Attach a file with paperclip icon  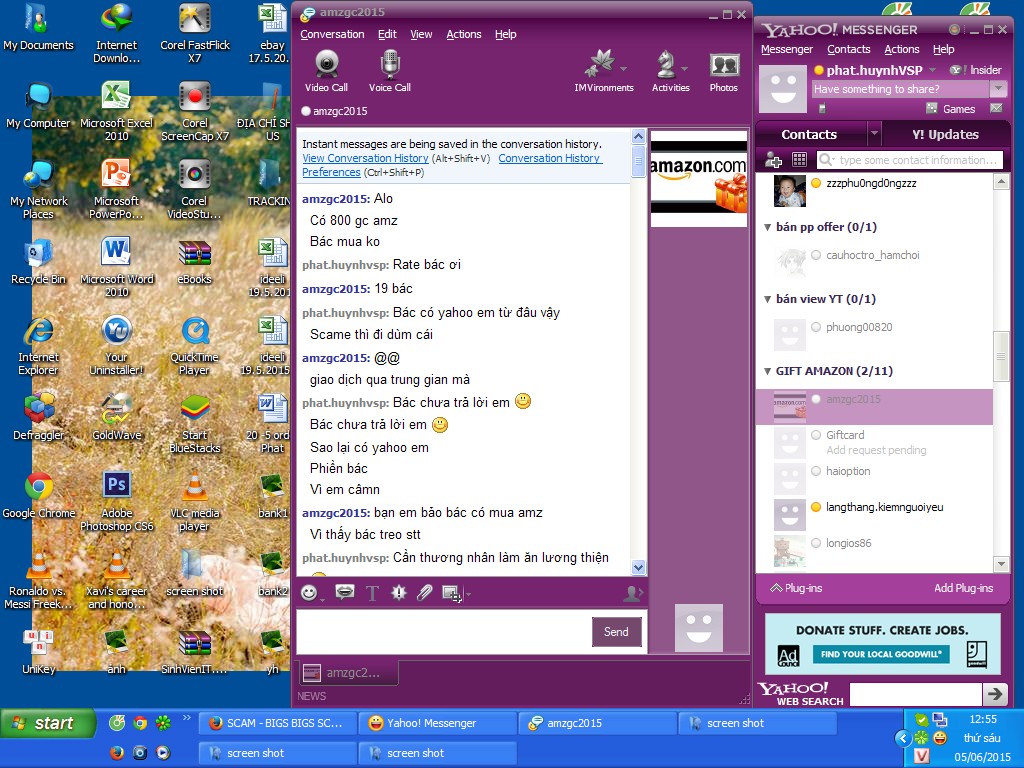coord(424,592)
